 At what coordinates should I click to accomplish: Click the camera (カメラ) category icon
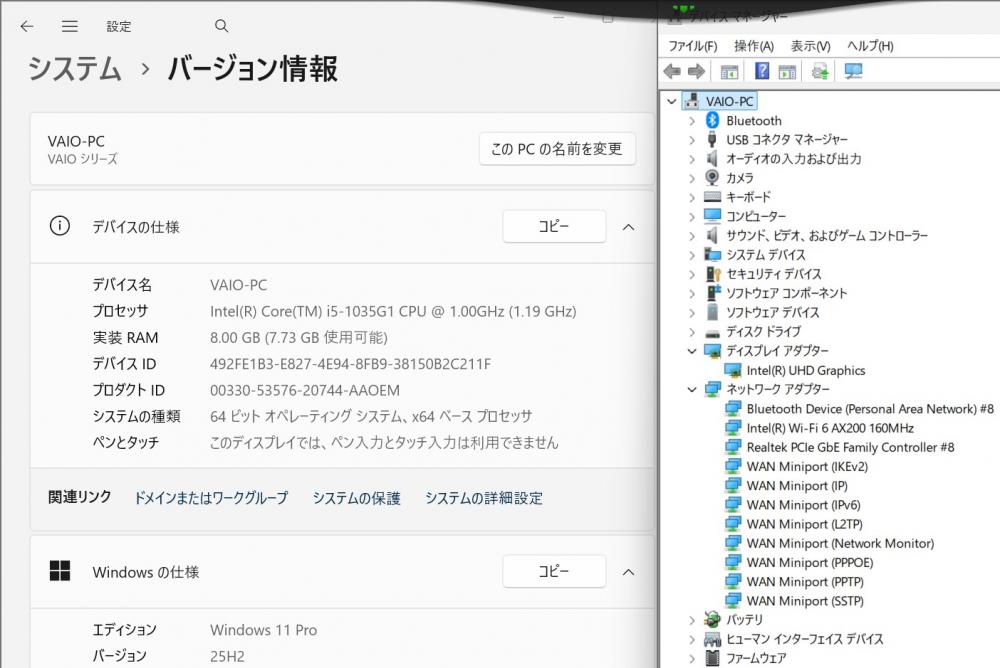712,177
